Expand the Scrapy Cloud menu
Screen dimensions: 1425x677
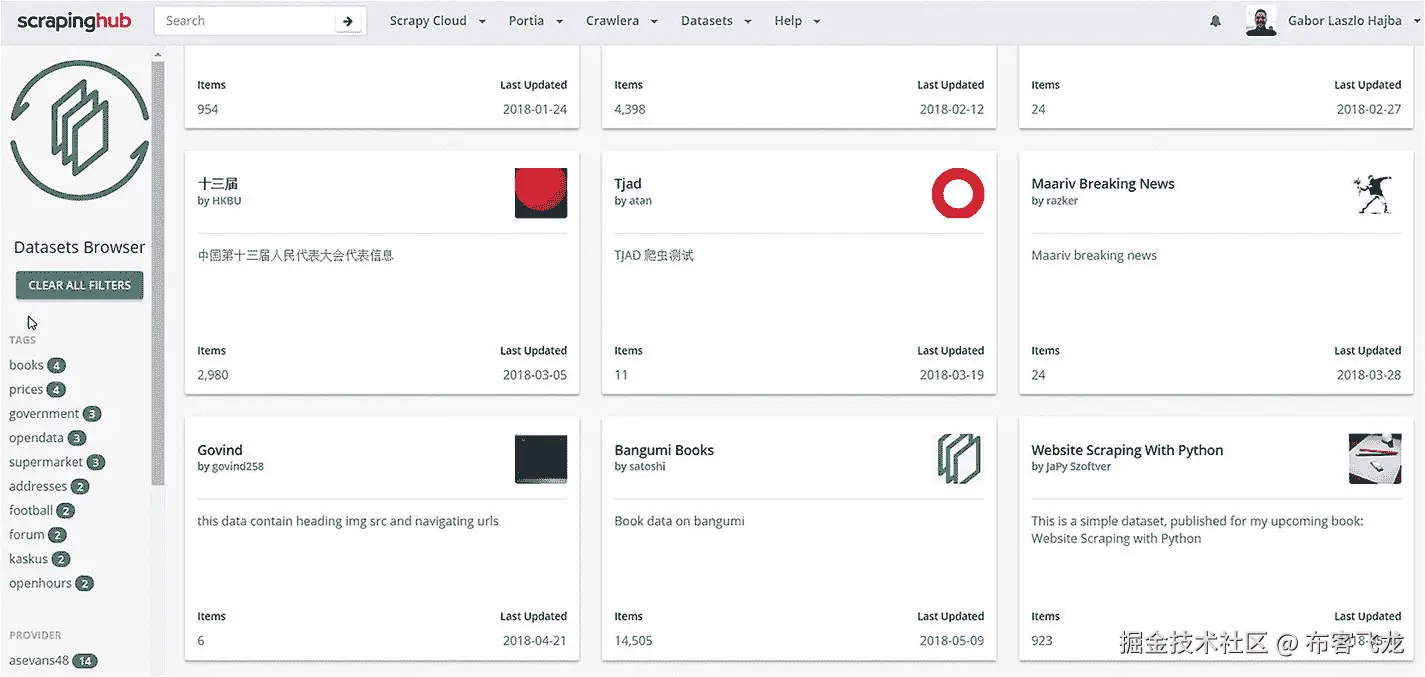[437, 21]
